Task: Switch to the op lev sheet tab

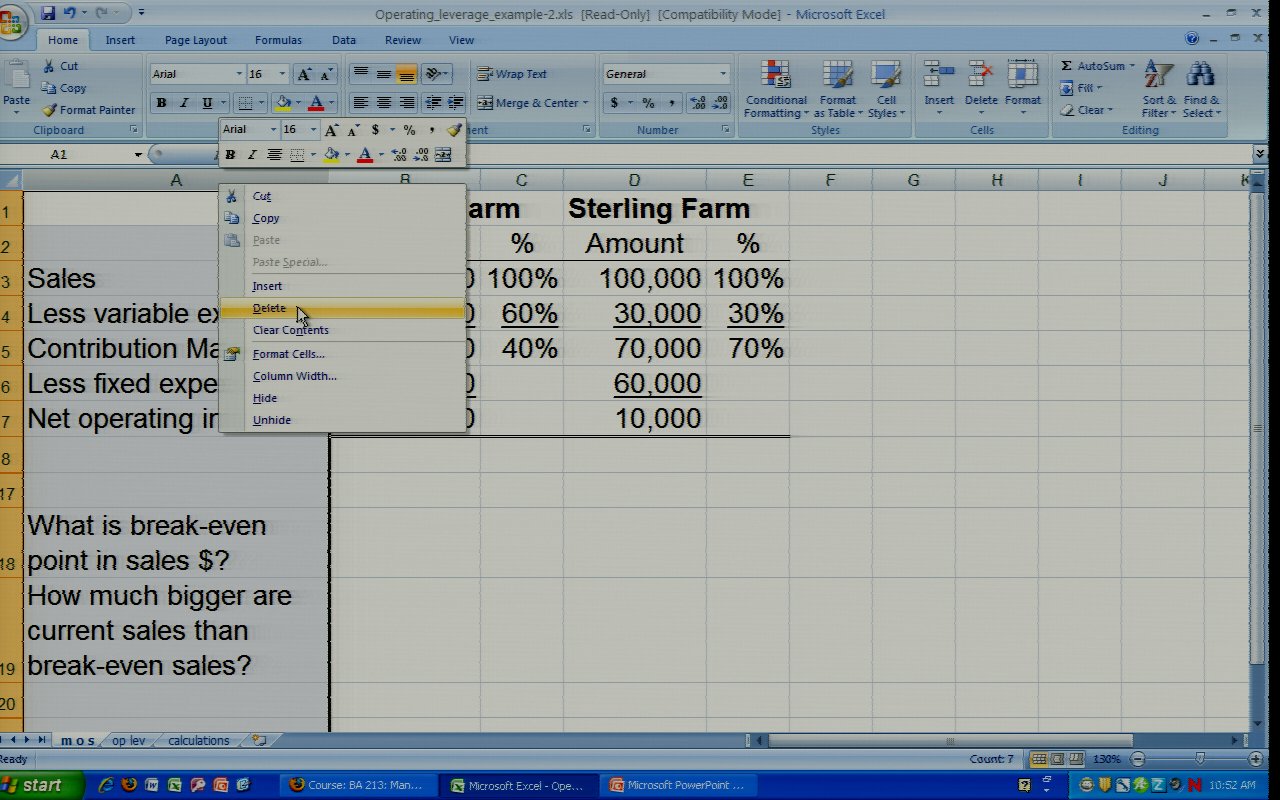Action: click(128, 741)
